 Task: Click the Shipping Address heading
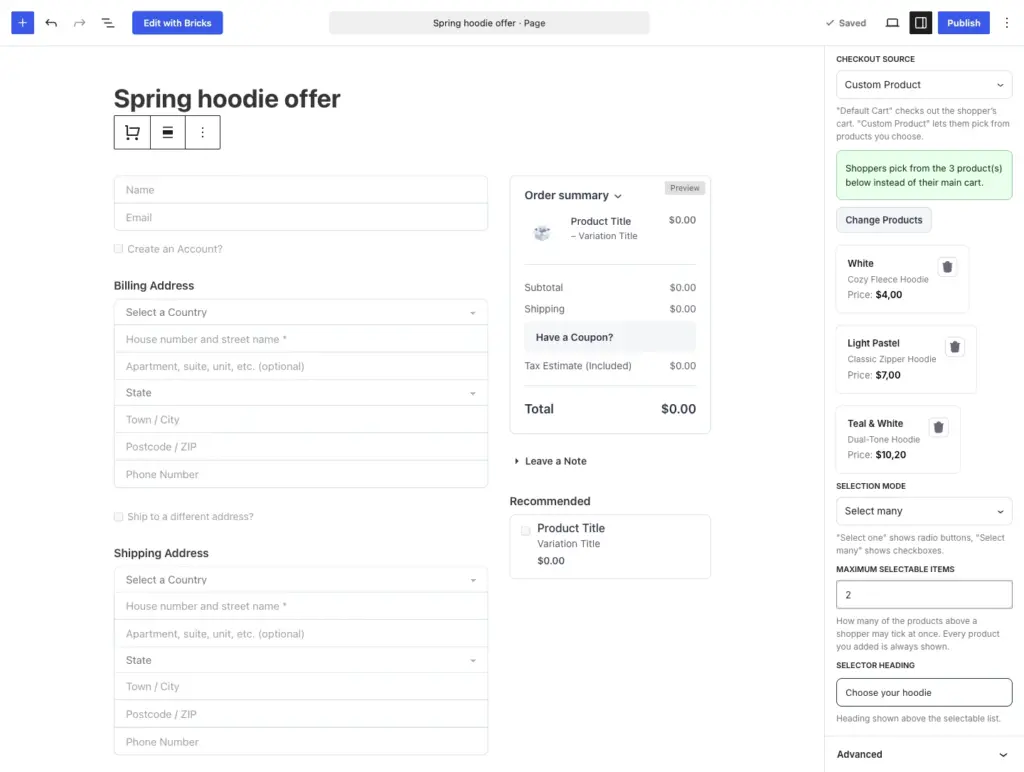coord(161,553)
